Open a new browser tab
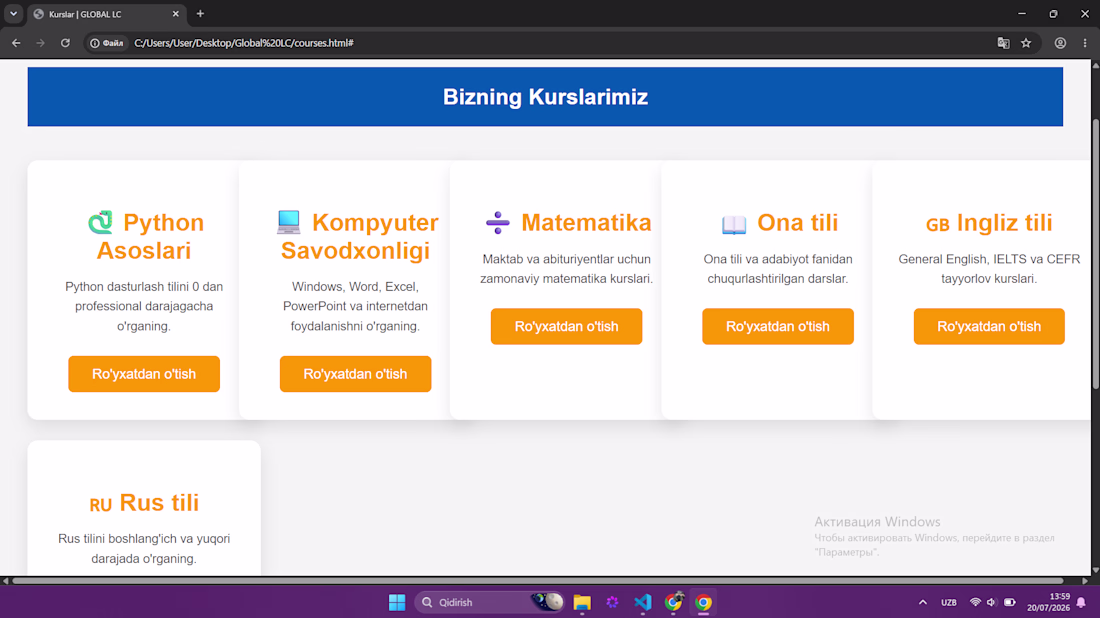This screenshot has width=1100, height=618. click(200, 14)
